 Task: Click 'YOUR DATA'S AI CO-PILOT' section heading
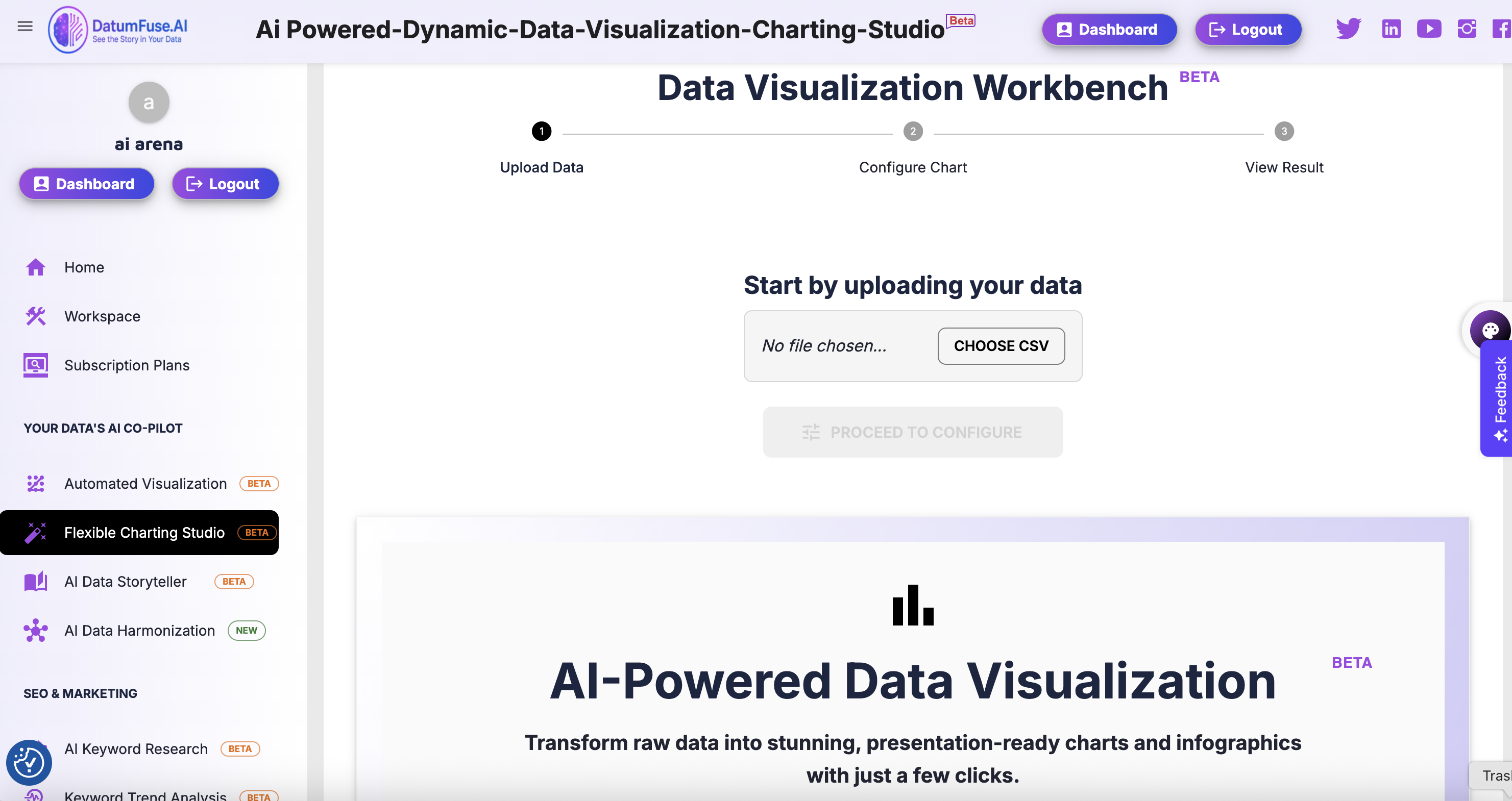(x=103, y=429)
